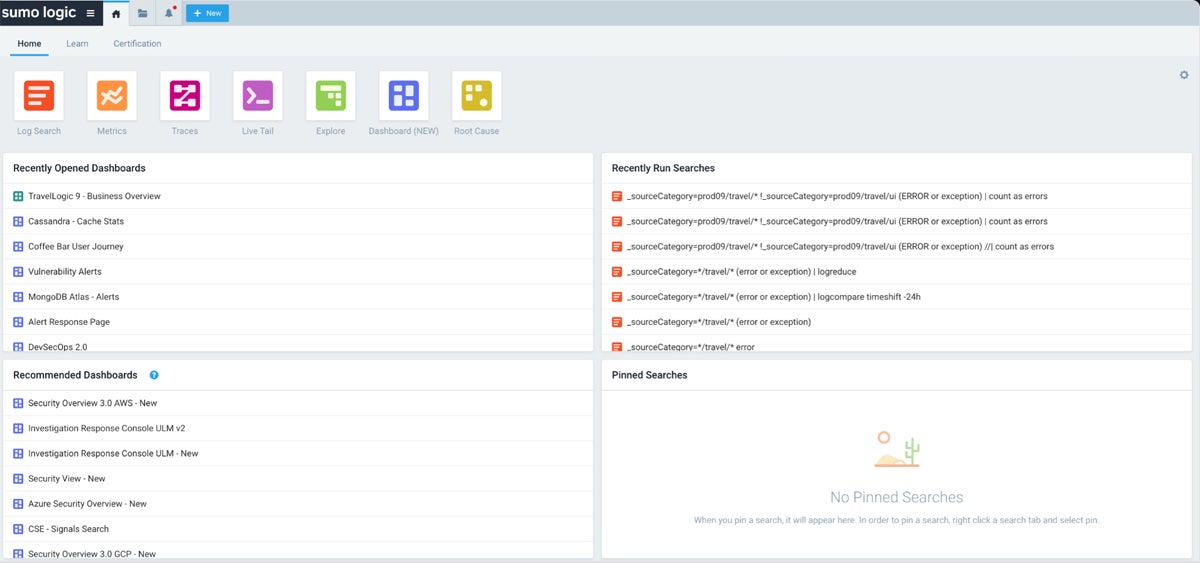Run the logreduce recent search

pyautogui.click(x=741, y=272)
